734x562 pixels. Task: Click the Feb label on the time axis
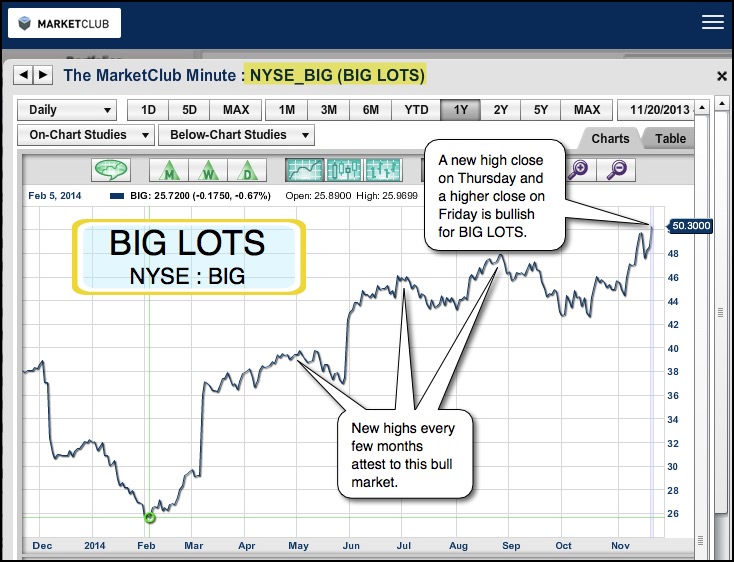pos(146,546)
